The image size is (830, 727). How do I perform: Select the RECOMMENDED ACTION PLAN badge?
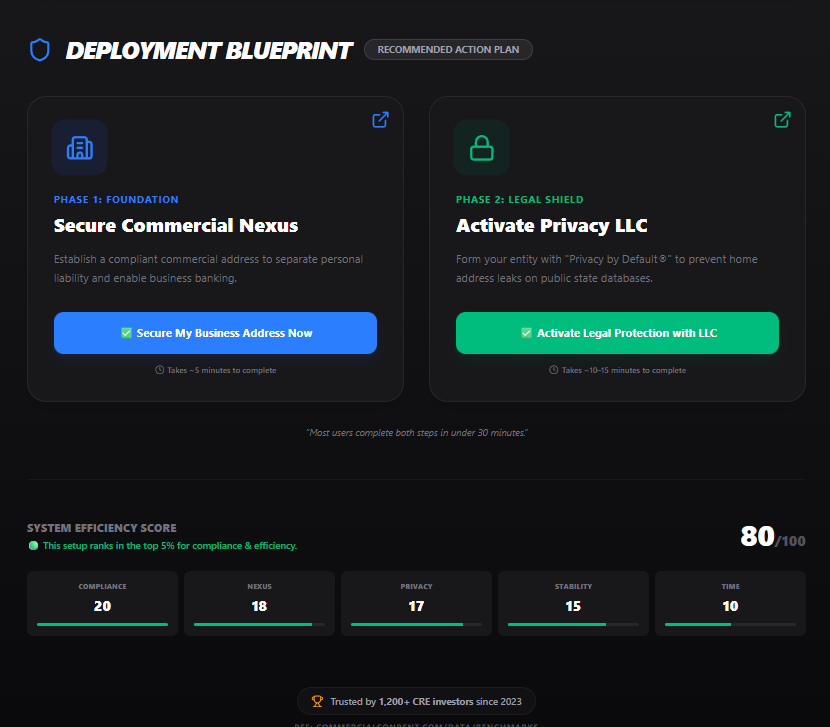tap(448, 49)
